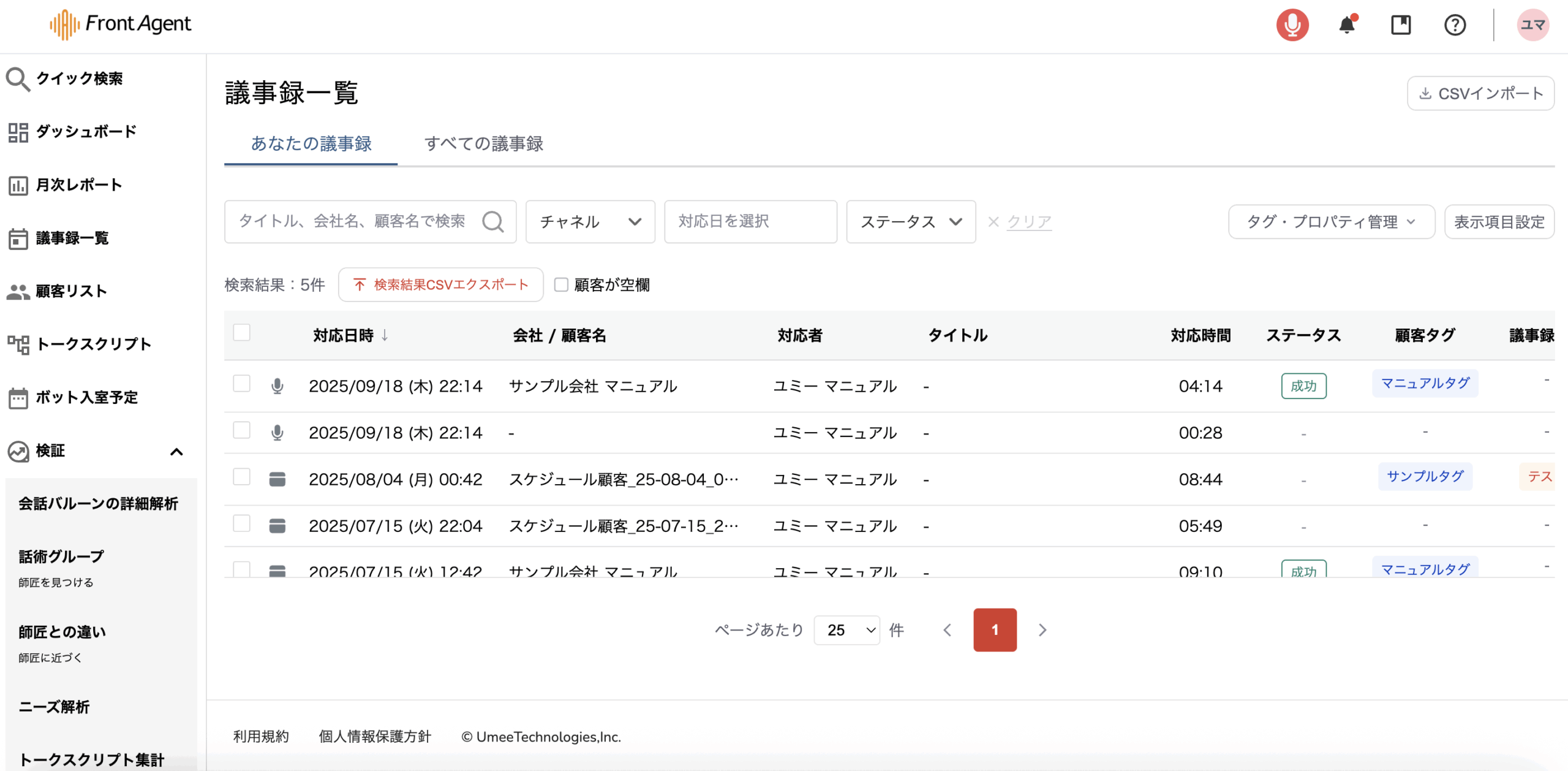Viewport: 1568px width, 771px height.
Task: Click the ダッシュボード sidebar icon
Action: [18, 132]
